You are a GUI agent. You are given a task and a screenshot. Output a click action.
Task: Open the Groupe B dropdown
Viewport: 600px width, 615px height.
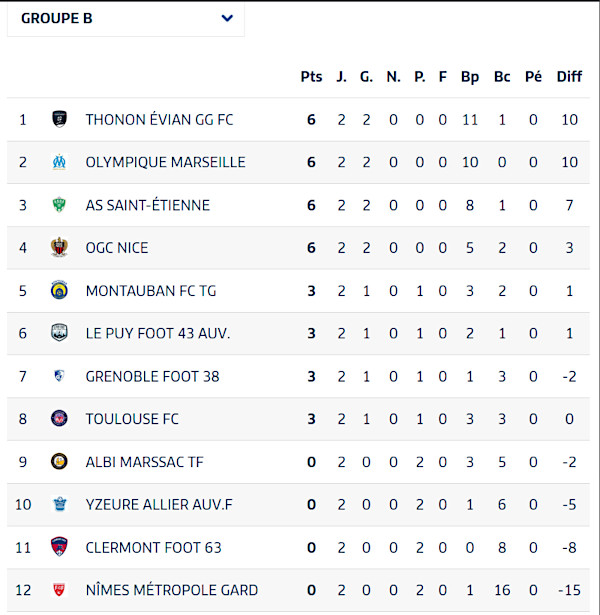tap(125, 18)
